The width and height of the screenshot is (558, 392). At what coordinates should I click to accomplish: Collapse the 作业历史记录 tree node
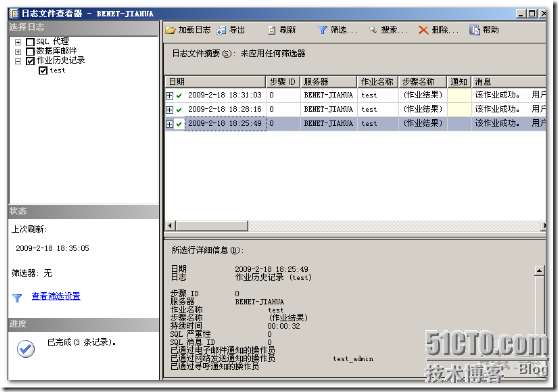click(x=18, y=61)
